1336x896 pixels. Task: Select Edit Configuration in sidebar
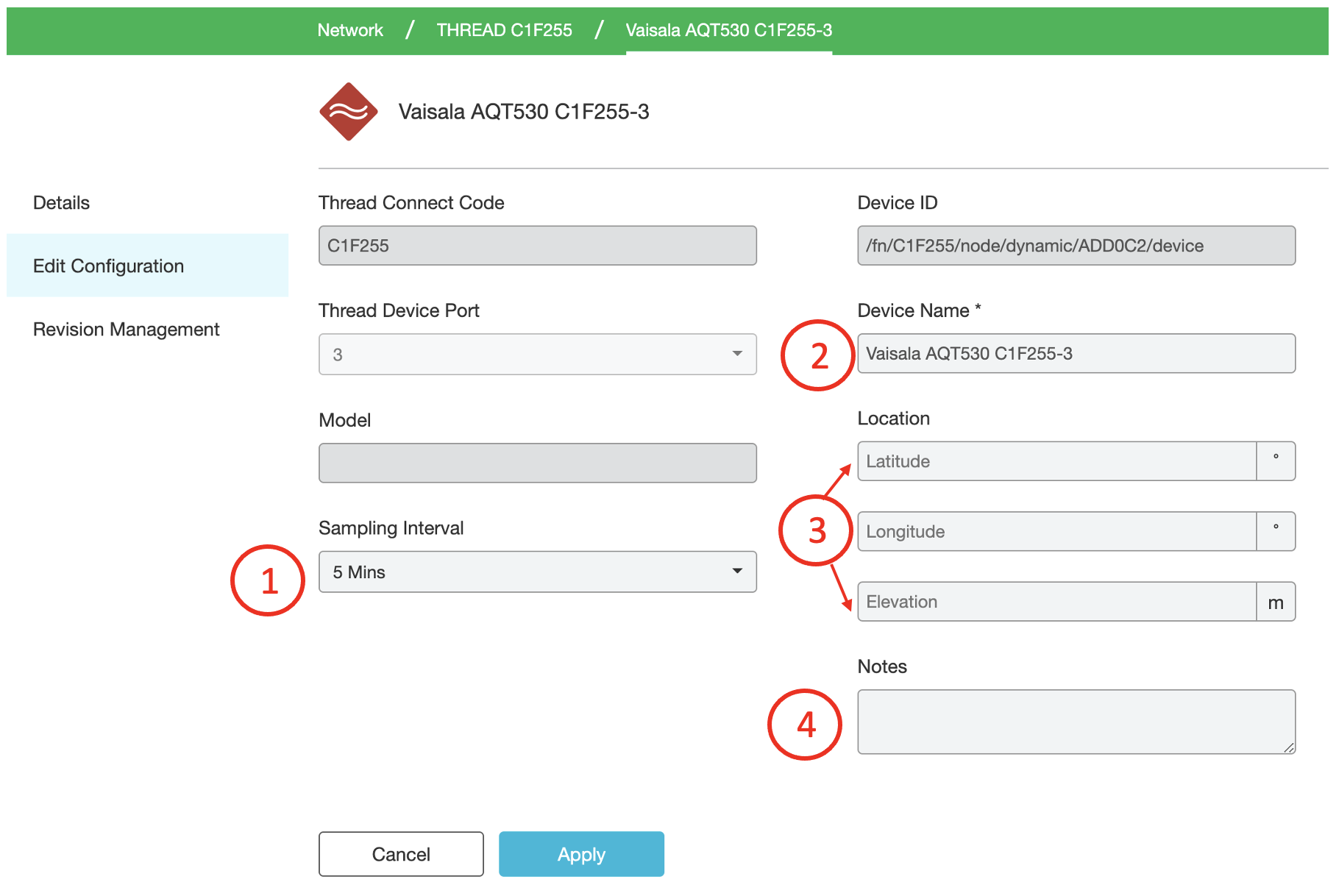(147, 266)
